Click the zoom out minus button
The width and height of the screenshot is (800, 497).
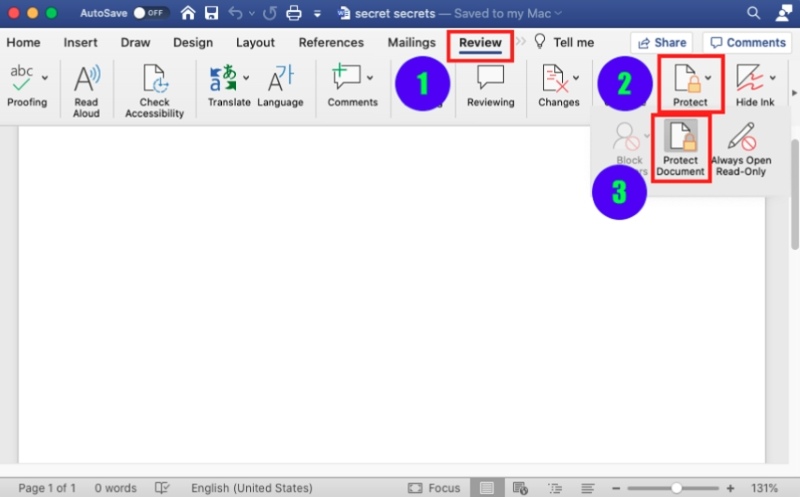[616, 488]
